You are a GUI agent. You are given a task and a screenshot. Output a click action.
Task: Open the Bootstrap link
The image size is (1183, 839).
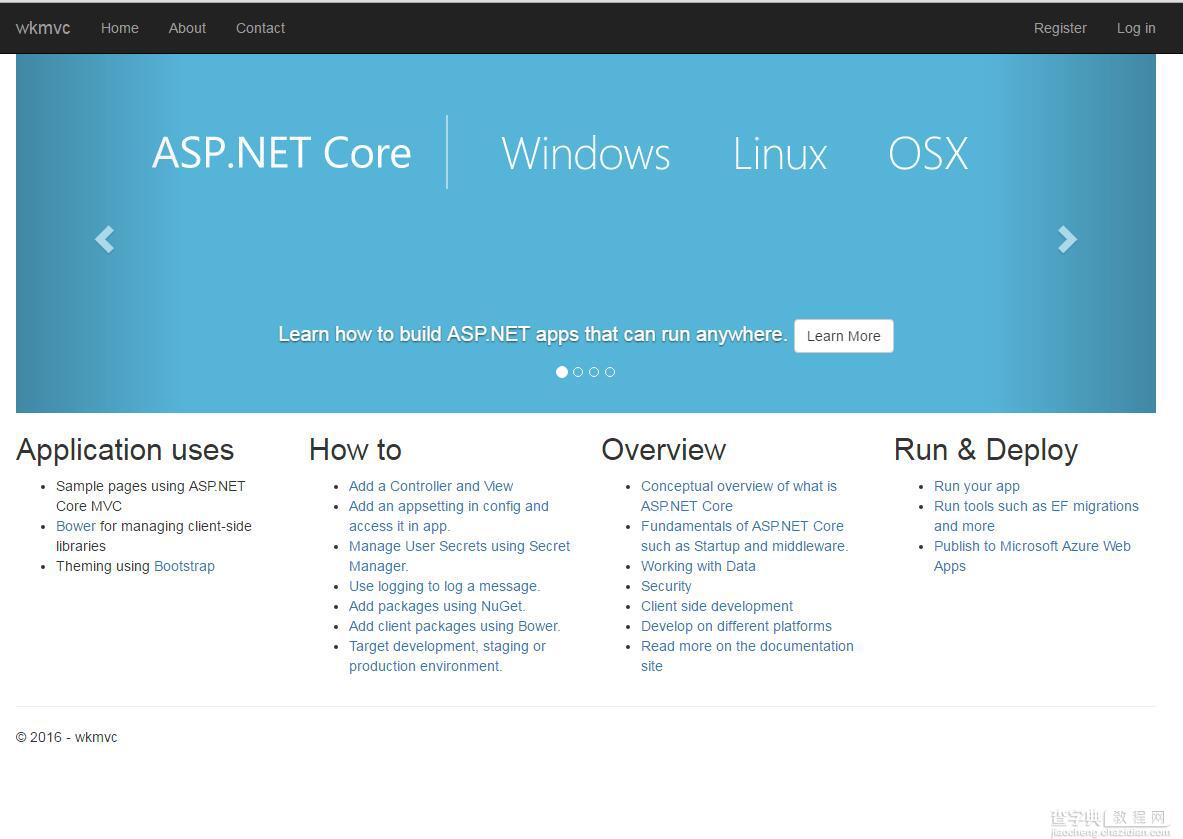pos(184,566)
